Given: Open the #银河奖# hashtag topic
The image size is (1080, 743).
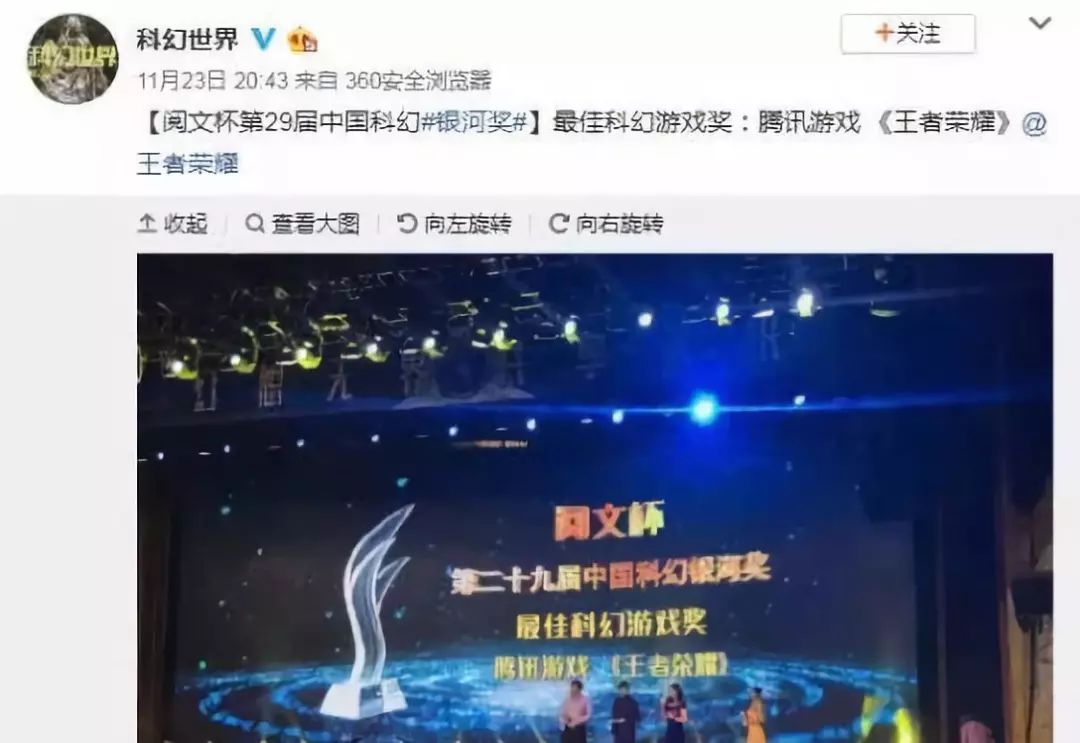Looking at the screenshot, I should point(475,123).
